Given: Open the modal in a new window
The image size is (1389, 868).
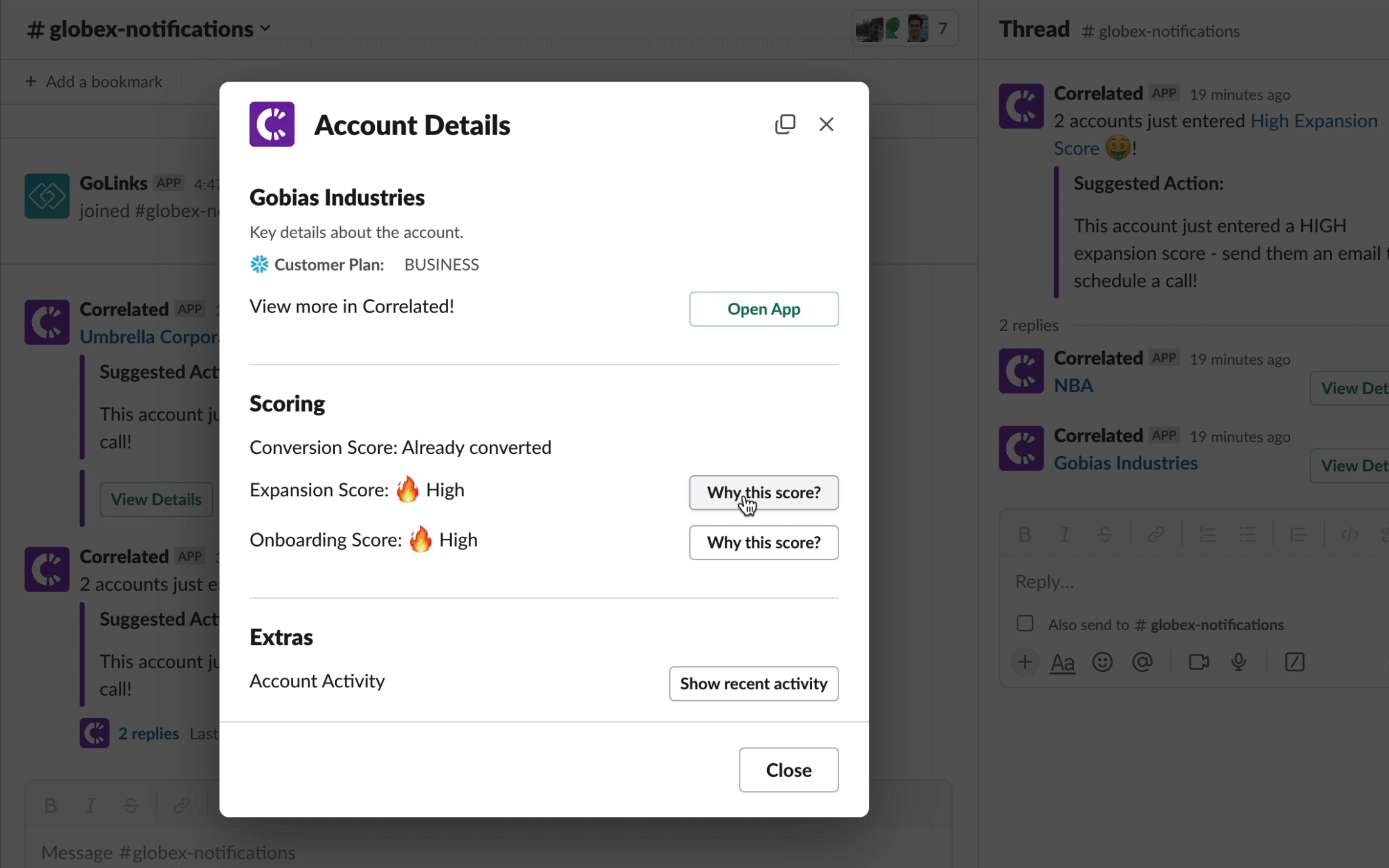Looking at the screenshot, I should [785, 124].
